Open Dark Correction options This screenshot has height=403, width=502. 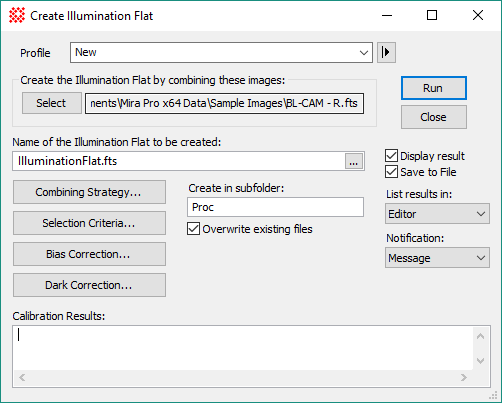(89, 285)
